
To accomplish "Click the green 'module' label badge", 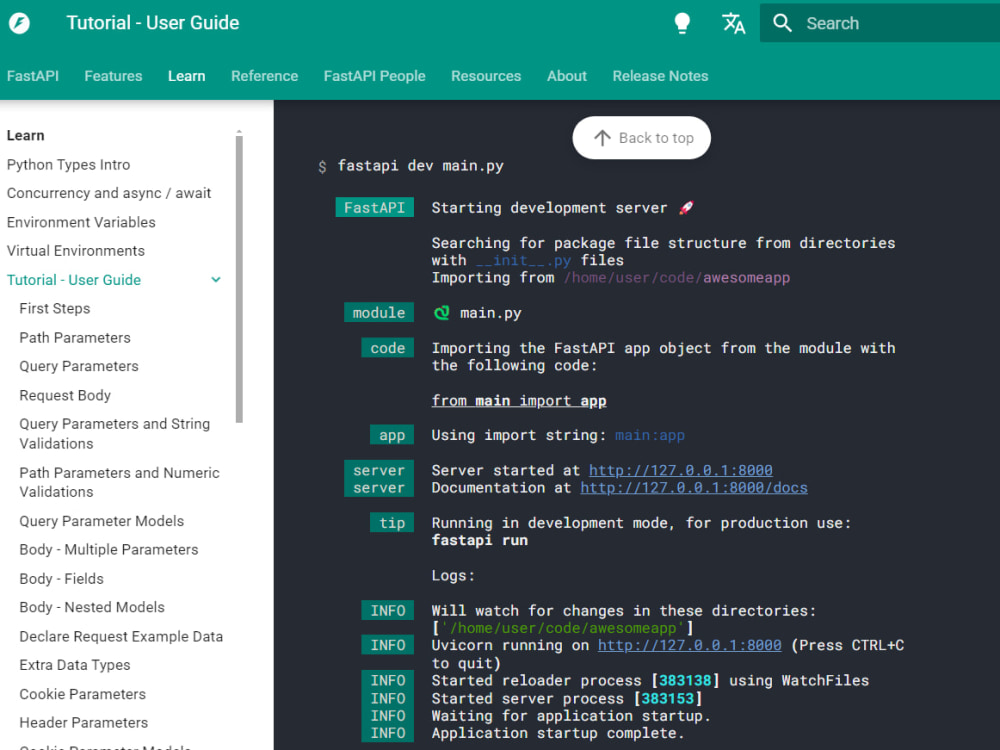I will point(379,313).
